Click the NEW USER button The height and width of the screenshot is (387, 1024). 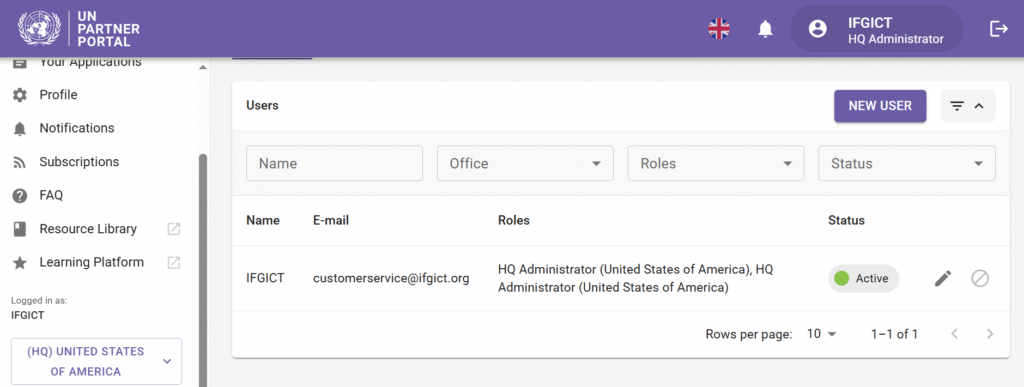(x=880, y=106)
